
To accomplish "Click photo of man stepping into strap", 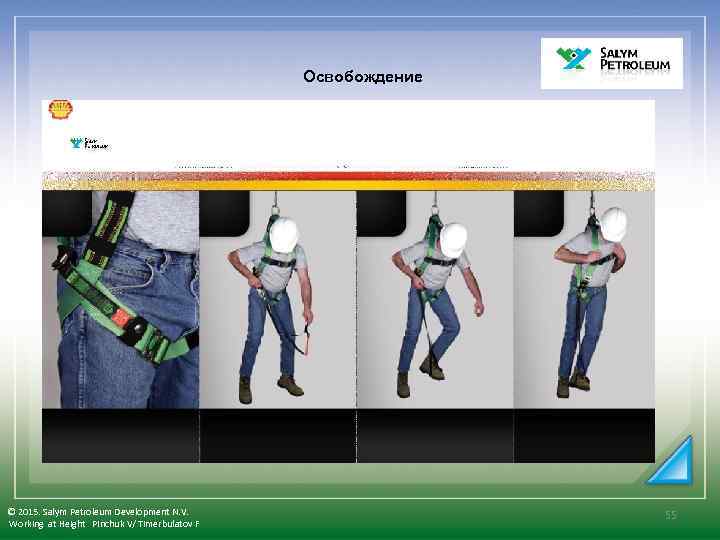I will tap(435, 299).
